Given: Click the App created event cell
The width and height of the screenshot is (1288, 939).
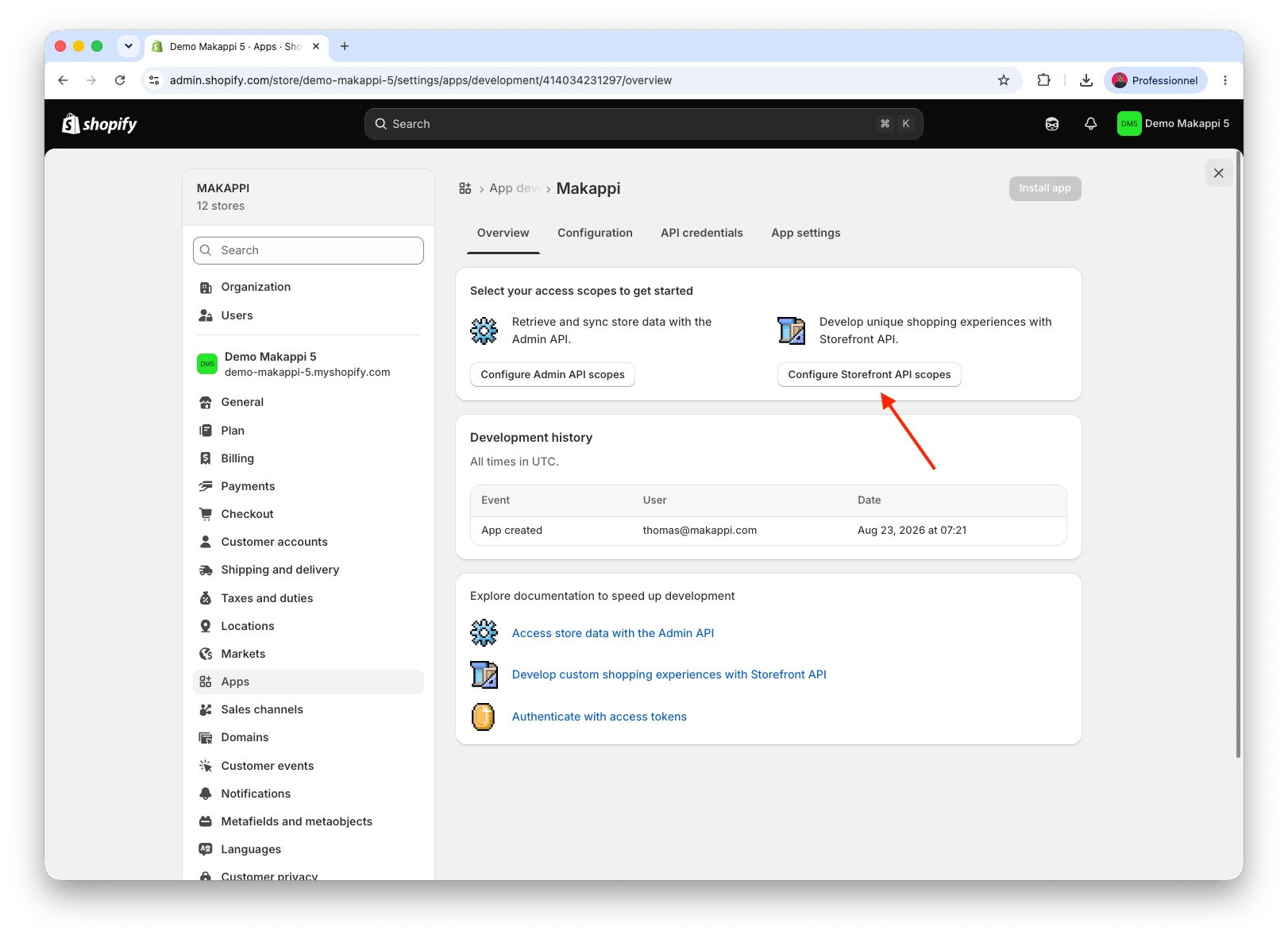Looking at the screenshot, I should click(x=512, y=531).
